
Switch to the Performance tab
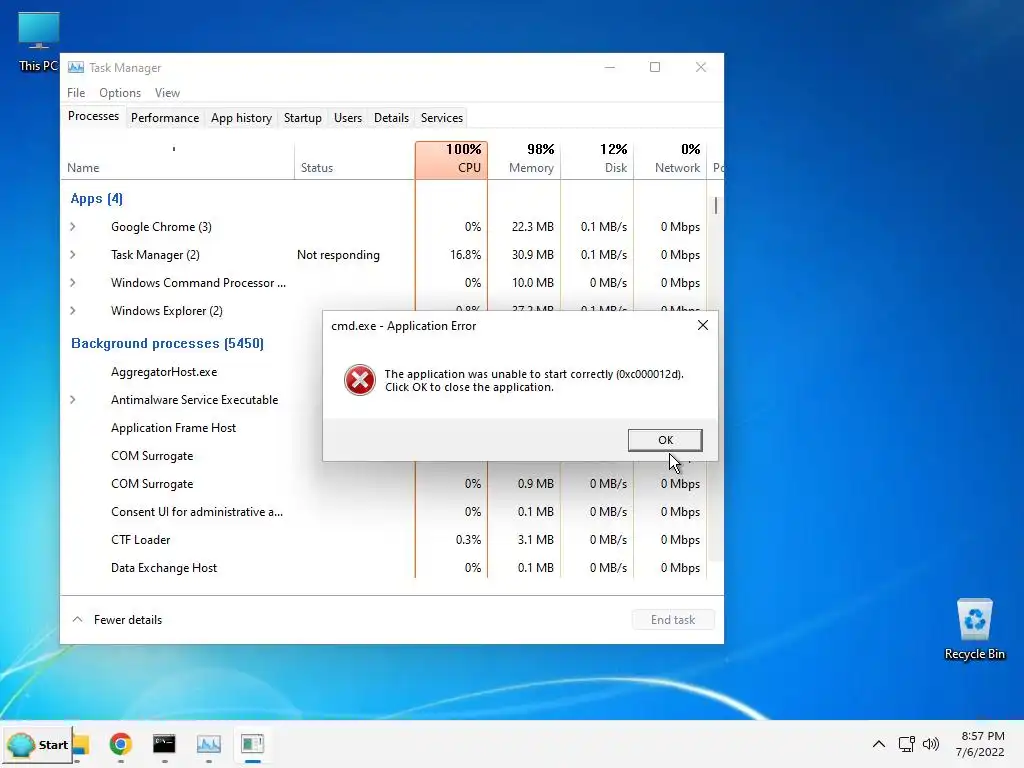[165, 118]
